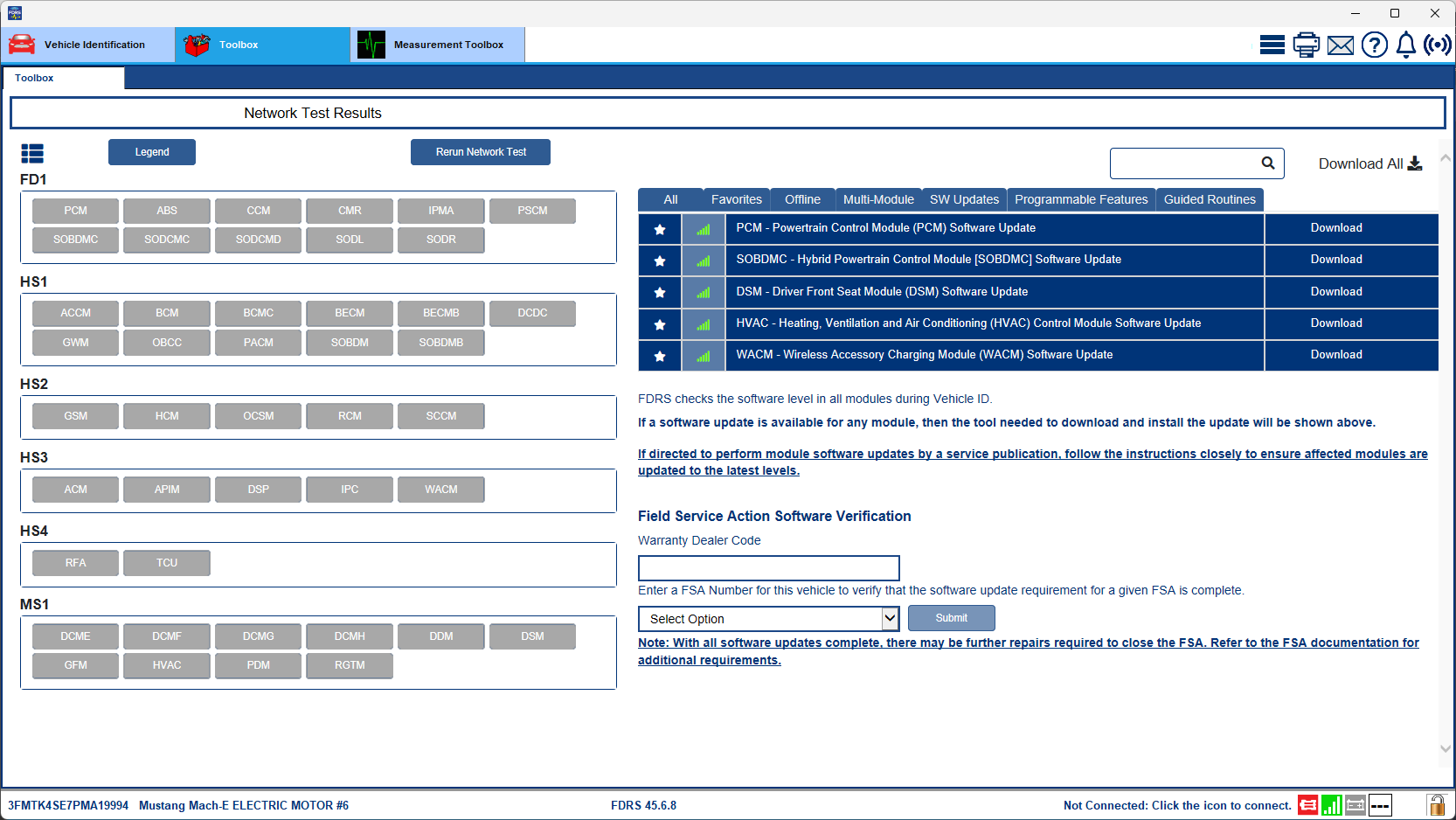Select the BCM module under HS1
Screen dimensions: 1456x820
pos(167,313)
